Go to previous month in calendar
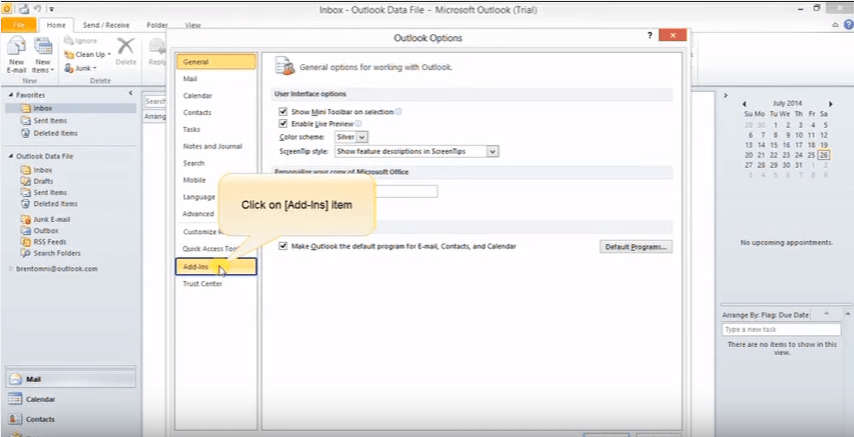The height and width of the screenshot is (437, 854). point(745,104)
